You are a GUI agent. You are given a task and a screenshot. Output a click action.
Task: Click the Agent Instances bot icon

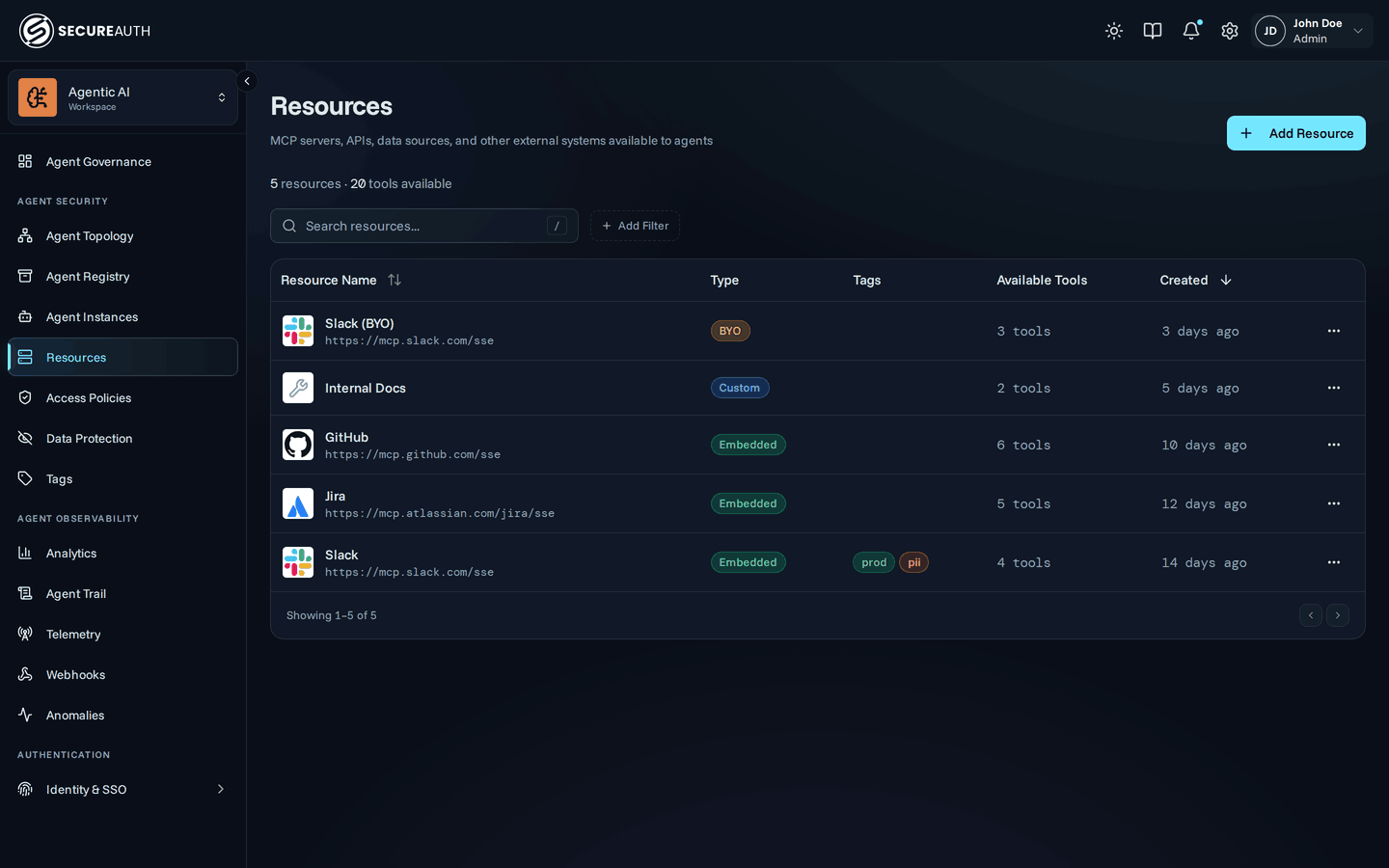[x=25, y=316]
